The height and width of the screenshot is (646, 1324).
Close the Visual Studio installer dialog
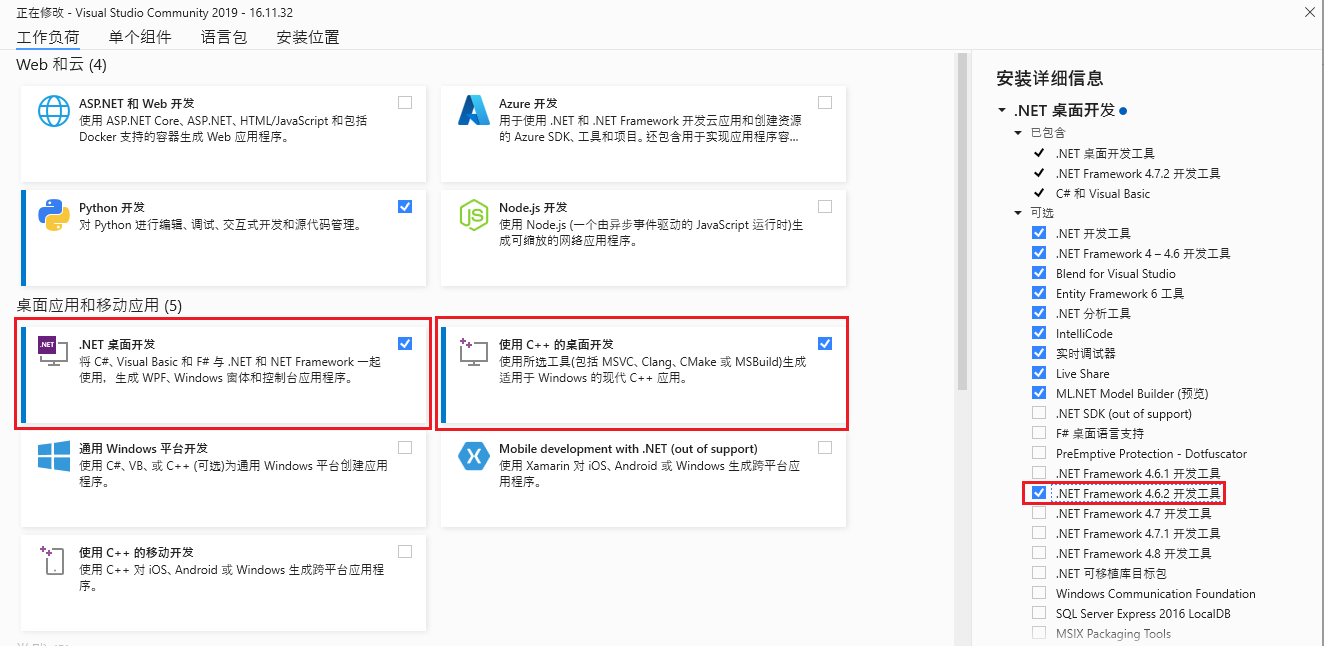(x=1309, y=11)
